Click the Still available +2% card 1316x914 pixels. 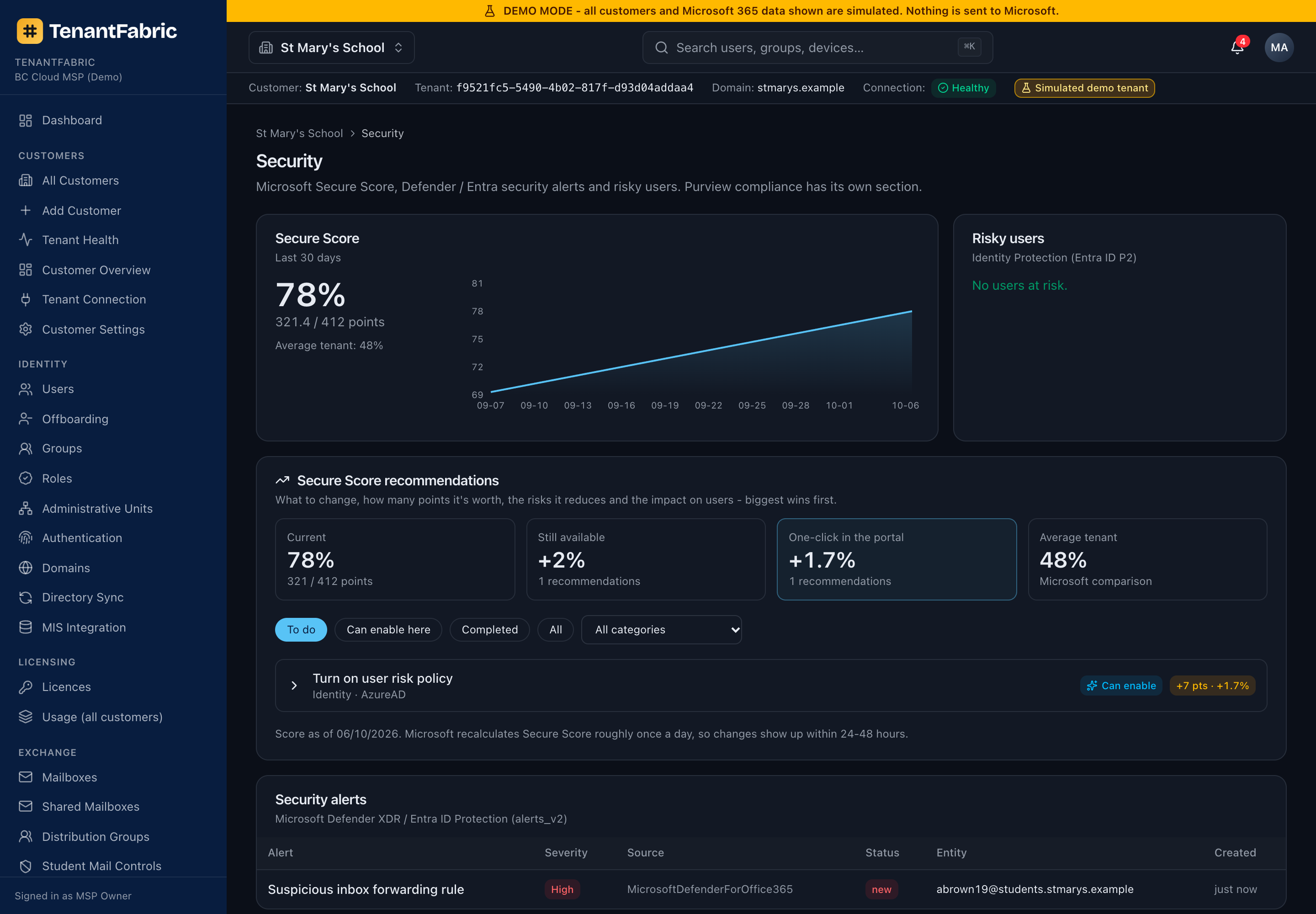pyautogui.click(x=645, y=559)
